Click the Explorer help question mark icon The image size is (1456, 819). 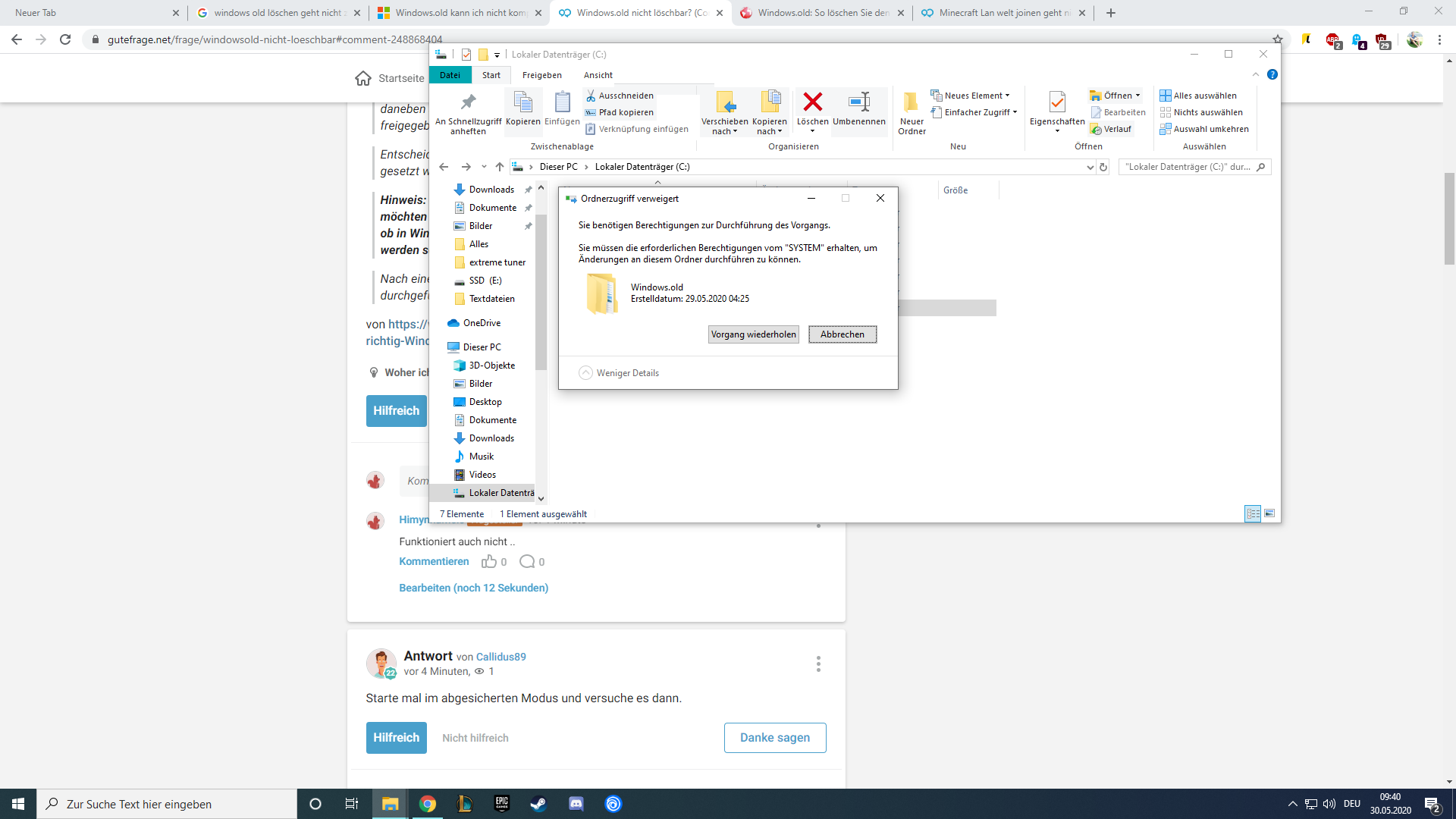(1272, 74)
